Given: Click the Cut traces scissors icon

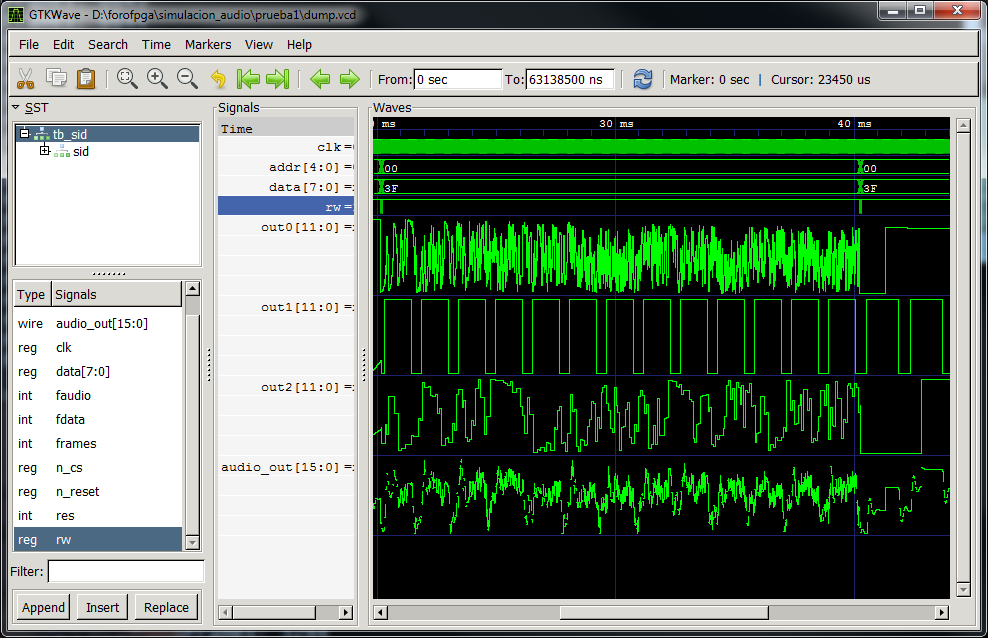Looking at the screenshot, I should click(26, 79).
